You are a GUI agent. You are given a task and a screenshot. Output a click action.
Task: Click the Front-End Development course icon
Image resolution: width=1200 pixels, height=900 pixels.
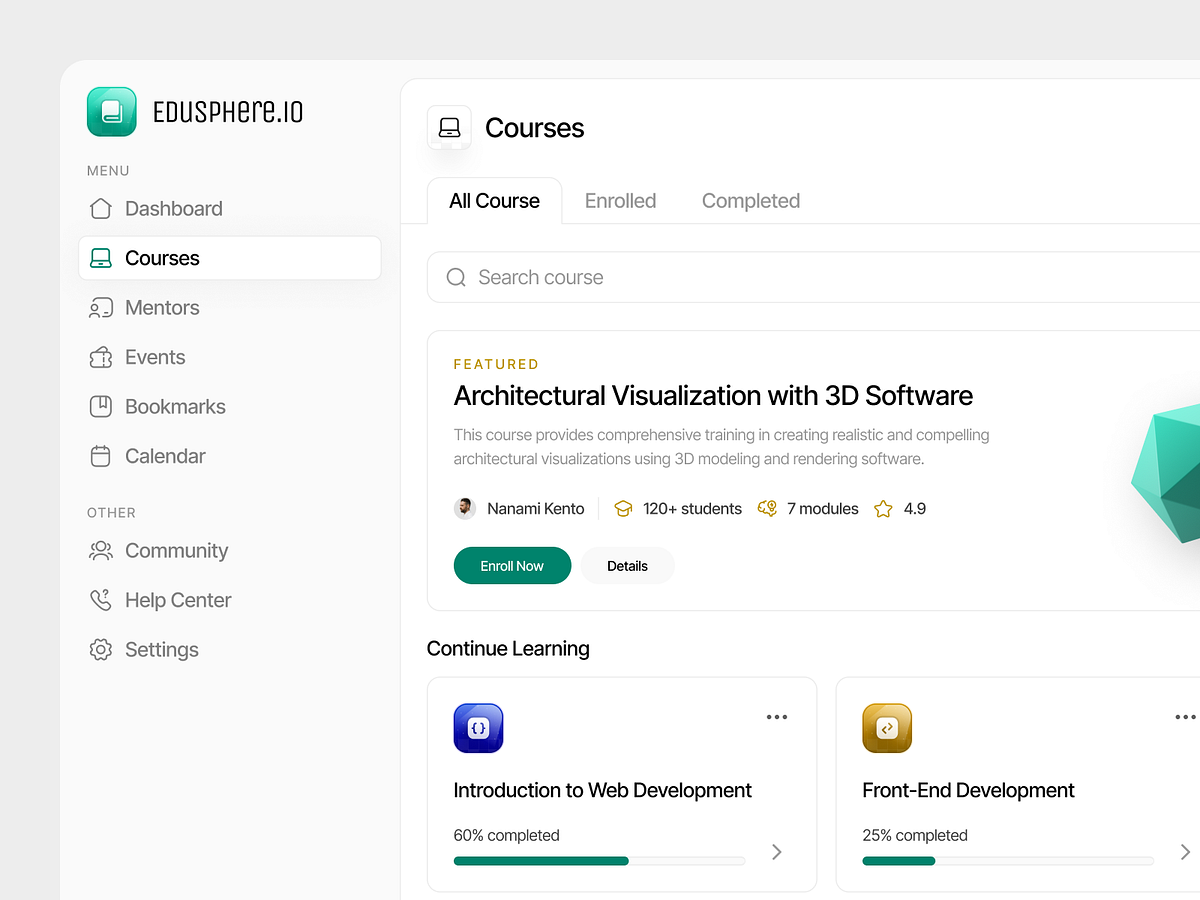[887, 728]
